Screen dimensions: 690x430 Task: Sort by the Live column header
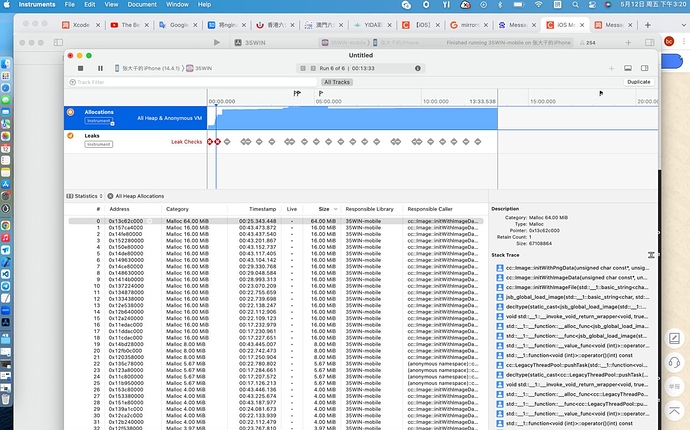click(292, 209)
